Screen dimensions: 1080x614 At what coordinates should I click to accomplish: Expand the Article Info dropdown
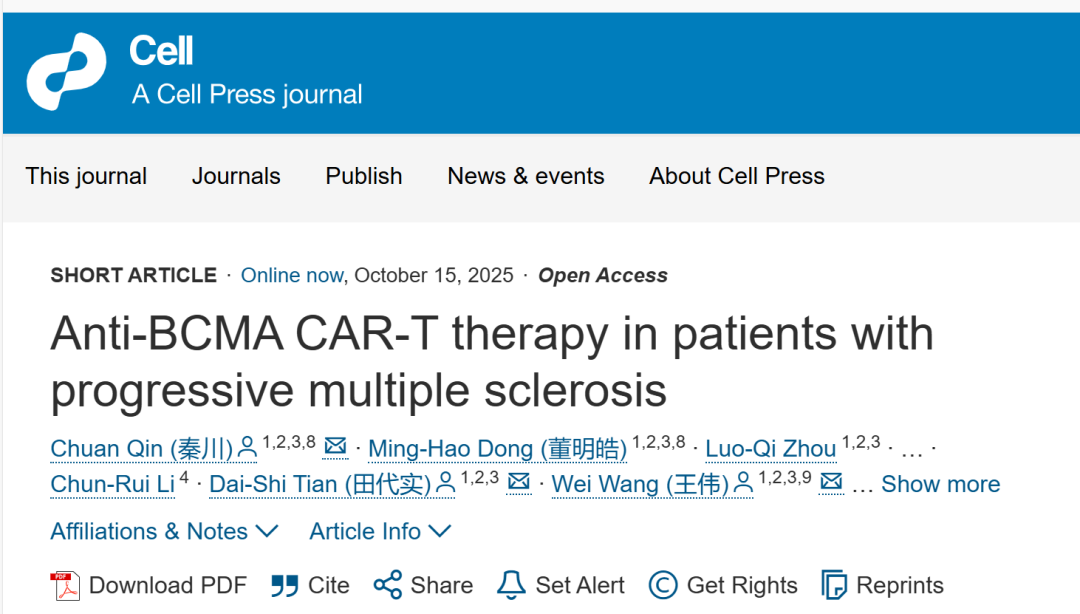380,531
